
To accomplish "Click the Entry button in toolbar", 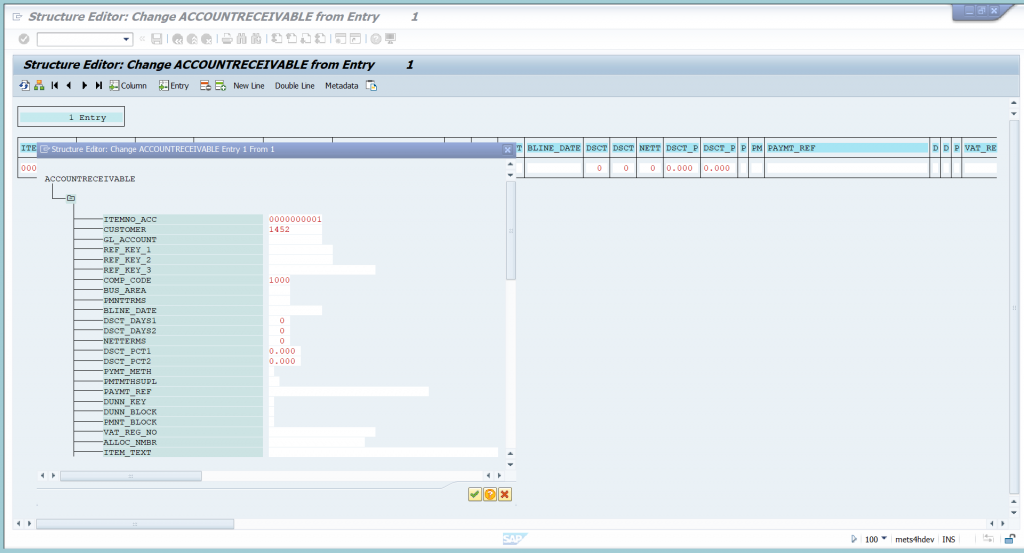I will pos(174,86).
